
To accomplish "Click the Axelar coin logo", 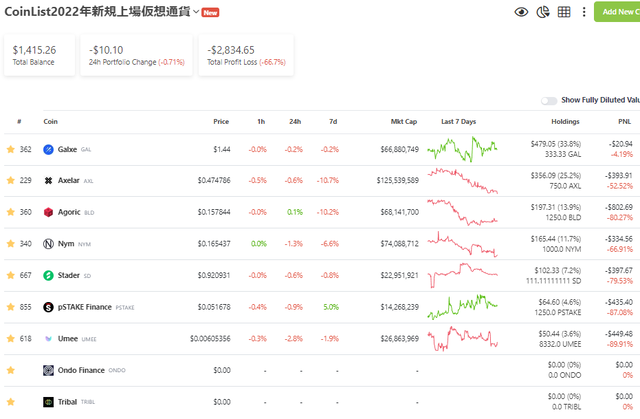I will point(48,180).
